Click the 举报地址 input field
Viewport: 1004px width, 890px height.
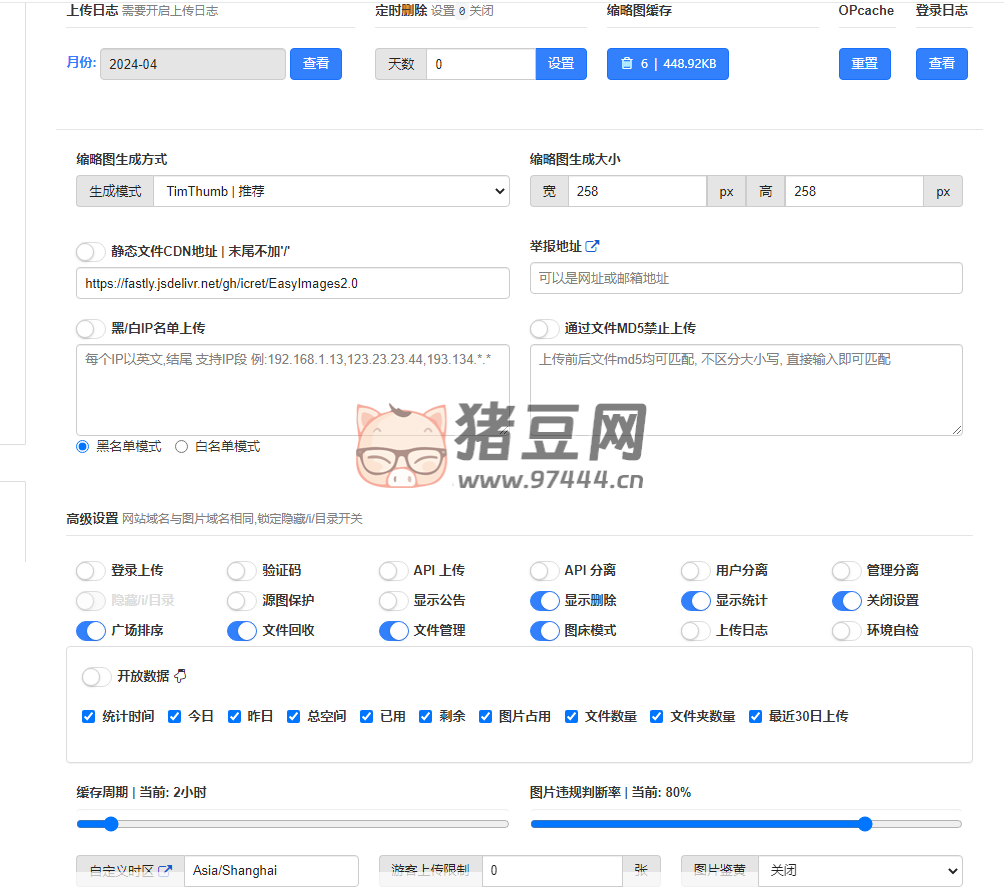pos(745,278)
